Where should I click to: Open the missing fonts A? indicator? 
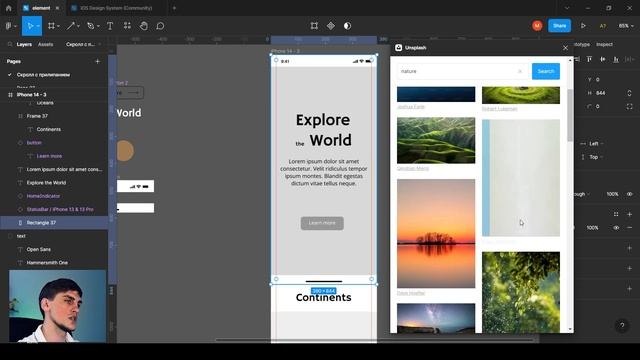(602, 26)
